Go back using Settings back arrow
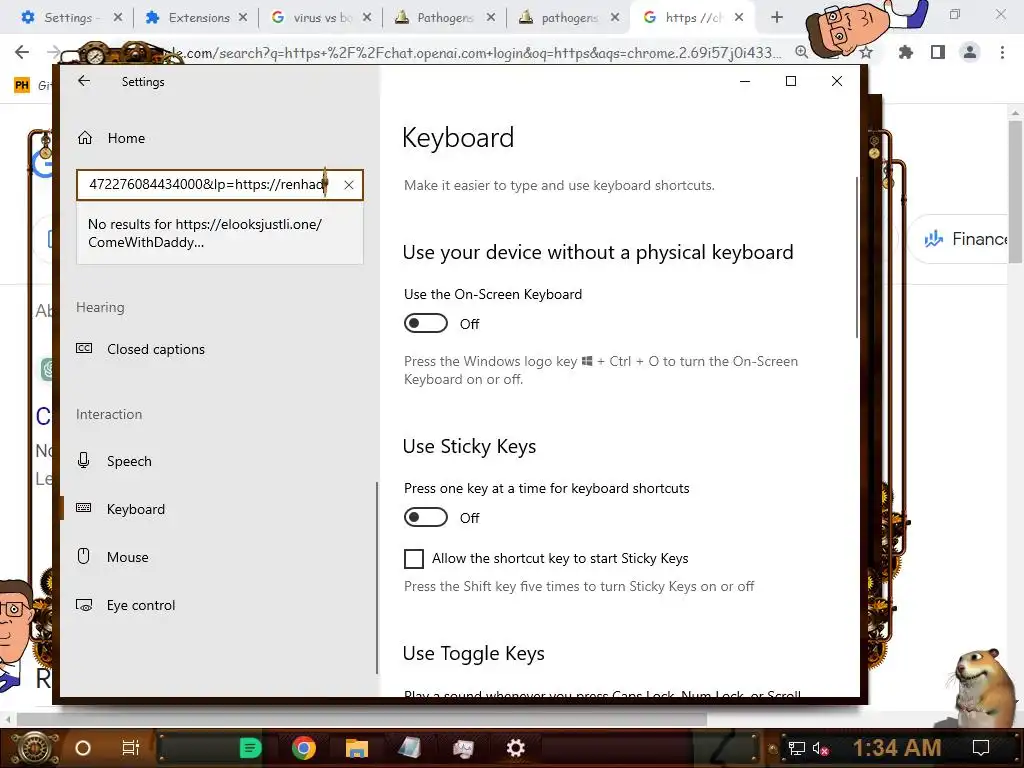 pyautogui.click(x=84, y=81)
